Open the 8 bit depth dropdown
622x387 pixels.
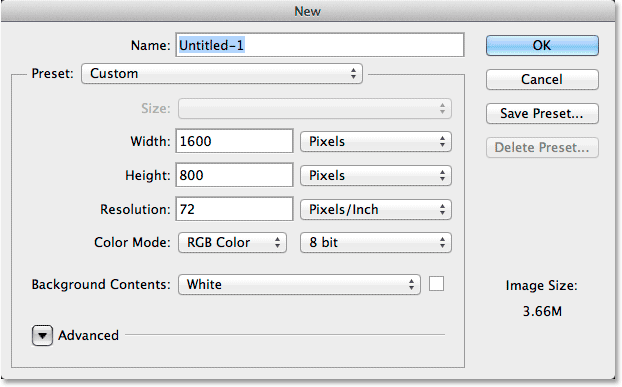[x=376, y=243]
